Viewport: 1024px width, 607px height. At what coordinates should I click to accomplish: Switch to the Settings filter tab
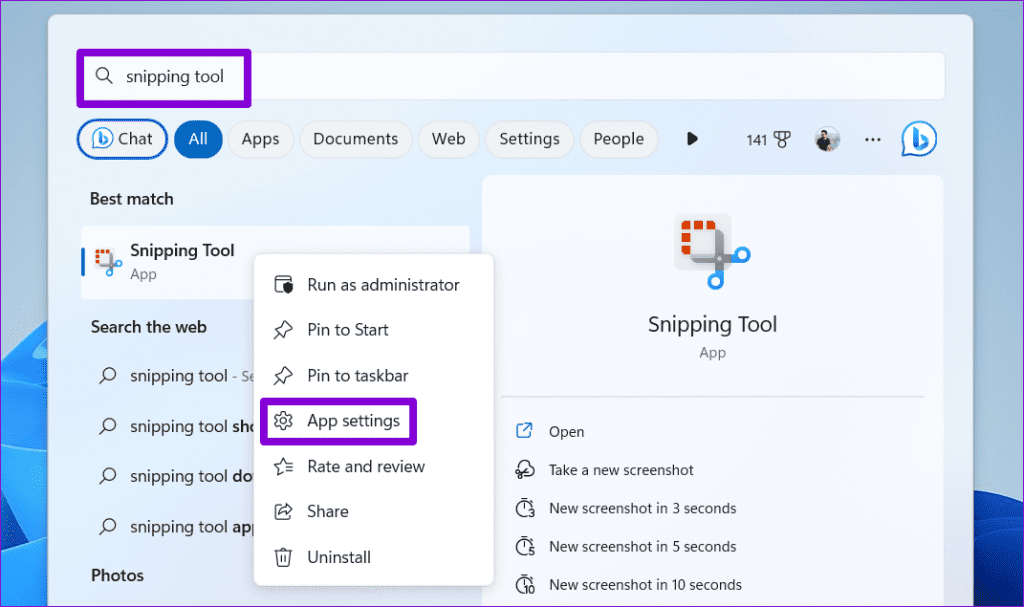[529, 139]
